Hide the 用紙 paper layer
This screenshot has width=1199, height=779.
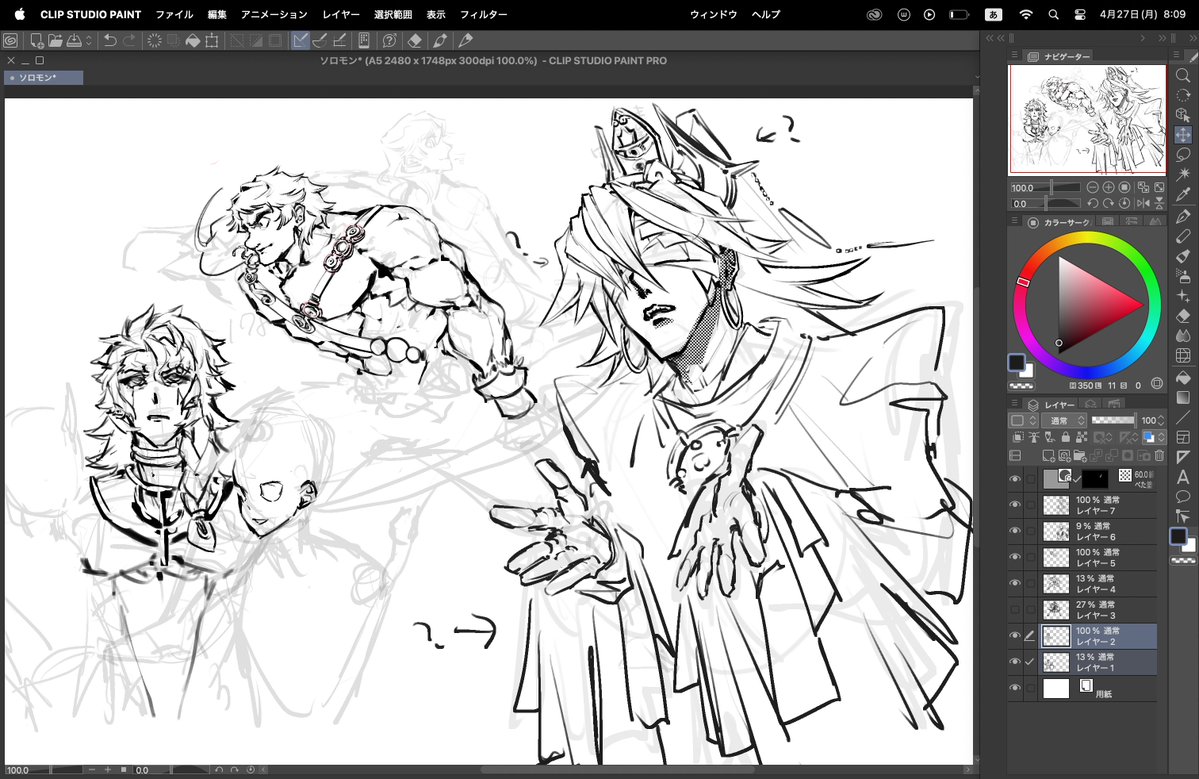1015,688
